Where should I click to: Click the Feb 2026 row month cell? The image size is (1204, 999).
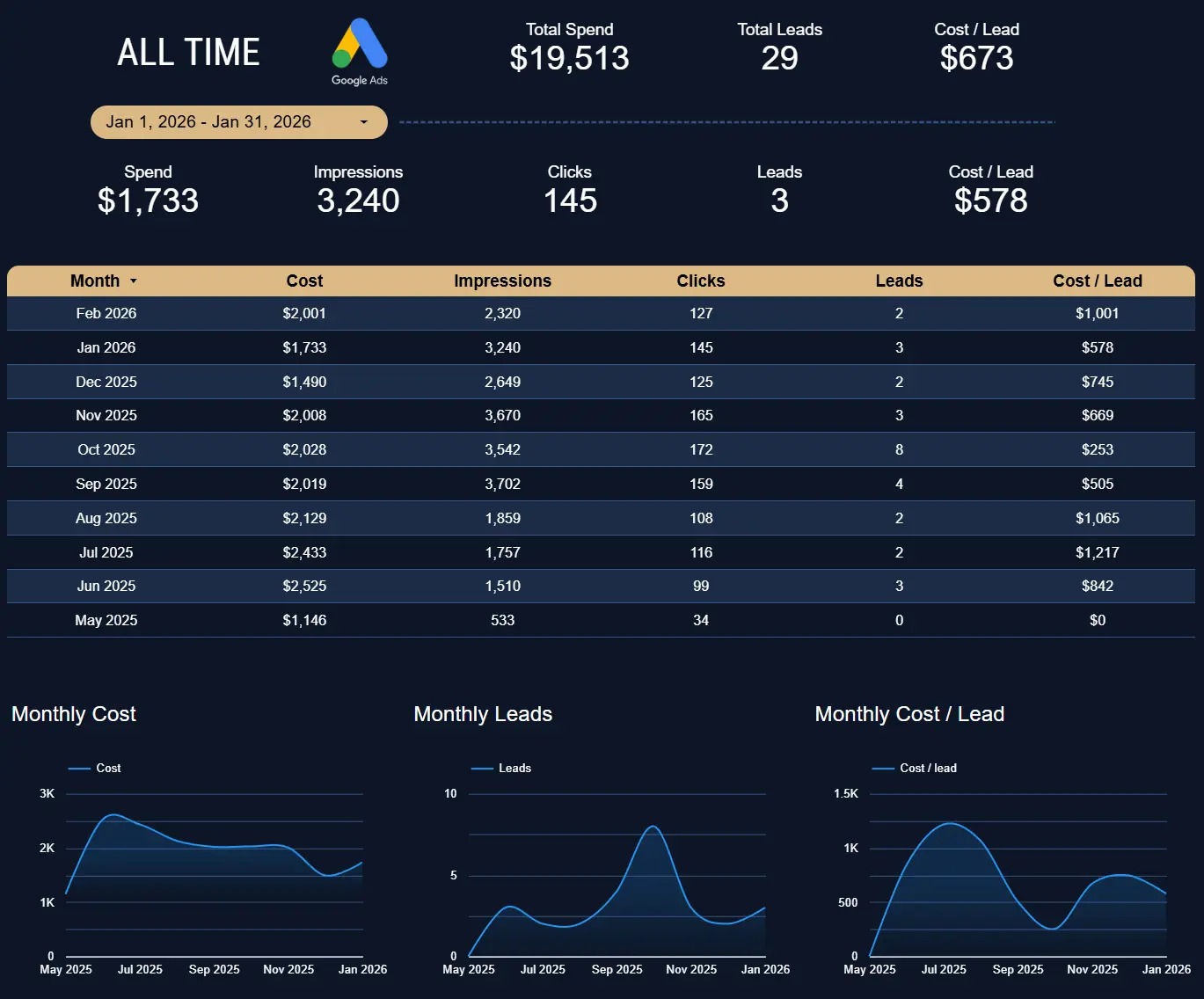(x=106, y=314)
